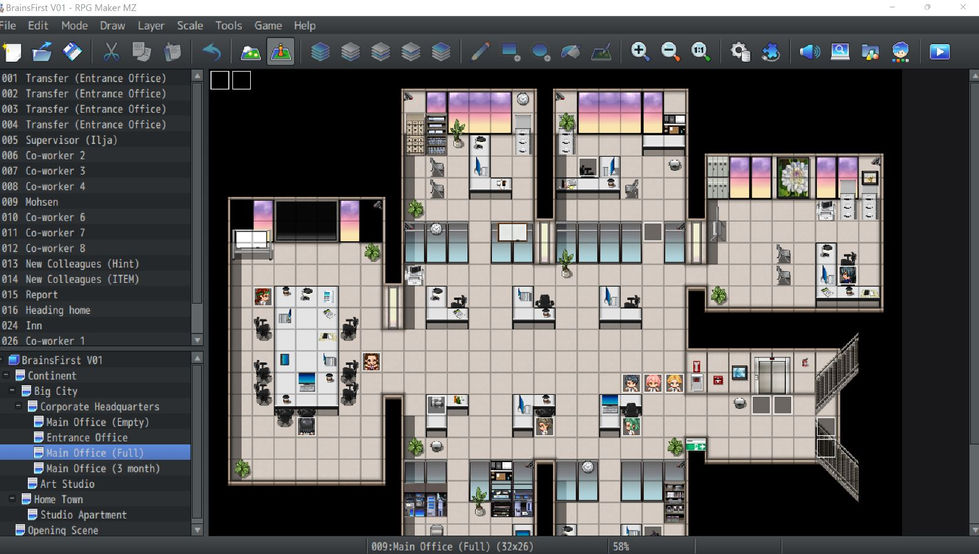Choose the Shadow Pen tool
Image resolution: width=979 pixels, height=554 pixels.
(x=601, y=52)
